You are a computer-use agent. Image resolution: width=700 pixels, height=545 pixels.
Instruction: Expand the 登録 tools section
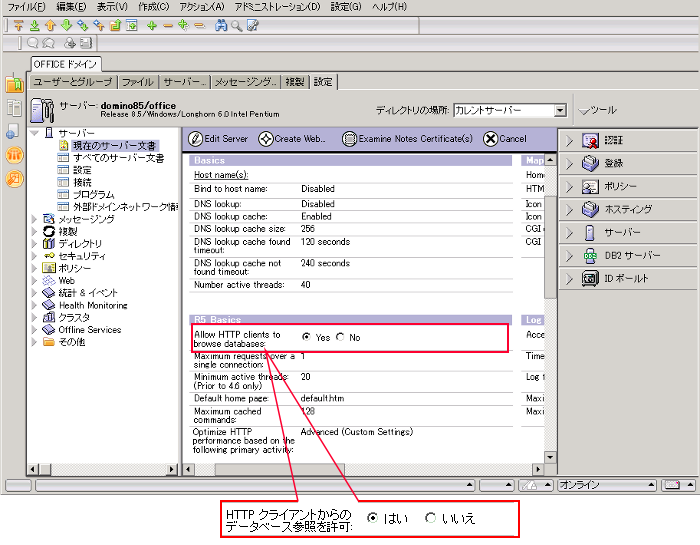point(569,163)
